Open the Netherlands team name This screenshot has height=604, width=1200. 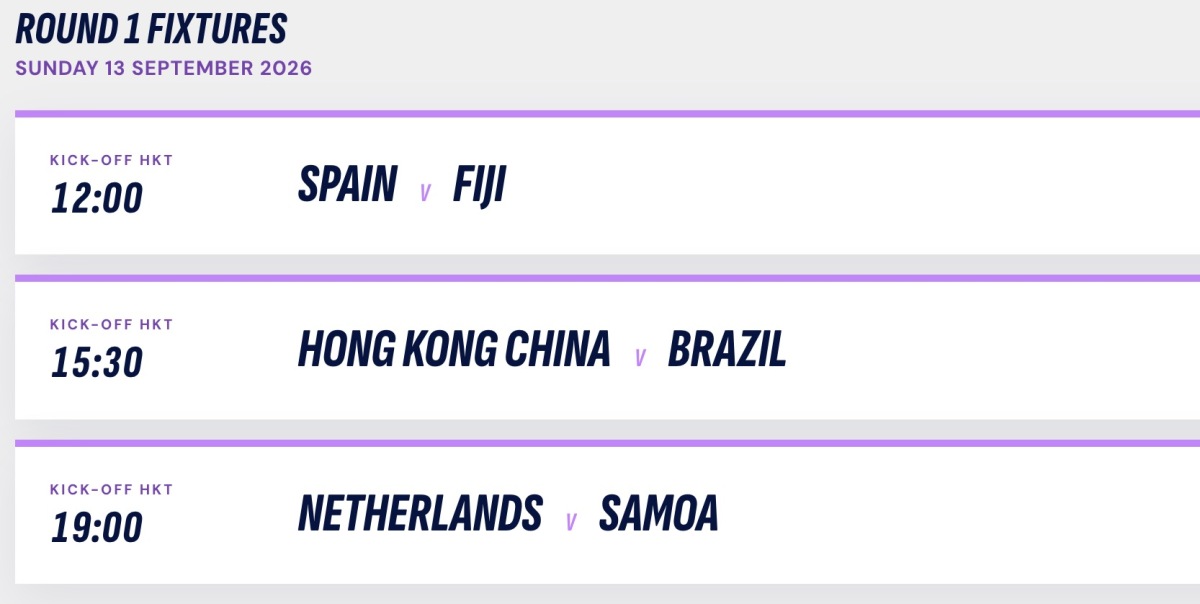tap(420, 514)
